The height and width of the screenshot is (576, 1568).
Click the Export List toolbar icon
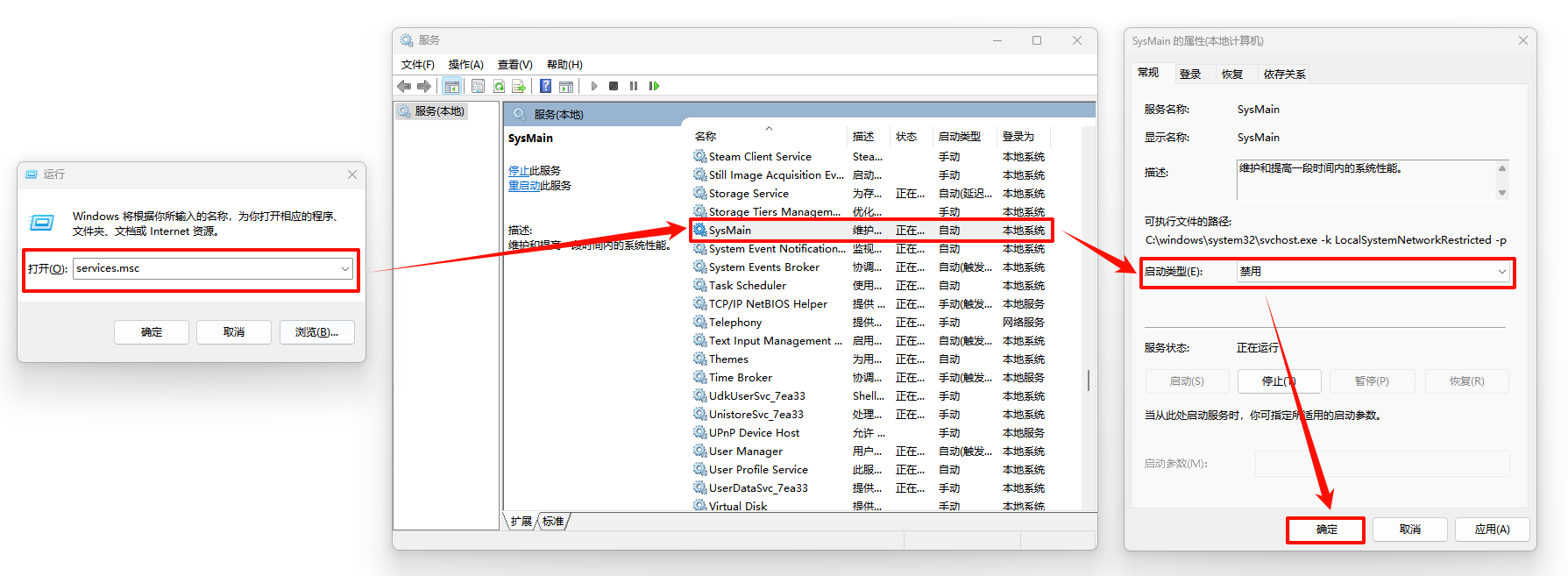[x=519, y=86]
